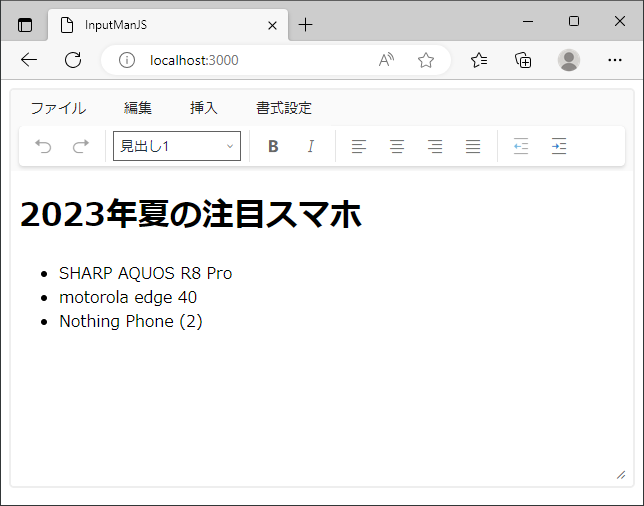
Task: Open the browser profile avatar
Action: (569, 60)
